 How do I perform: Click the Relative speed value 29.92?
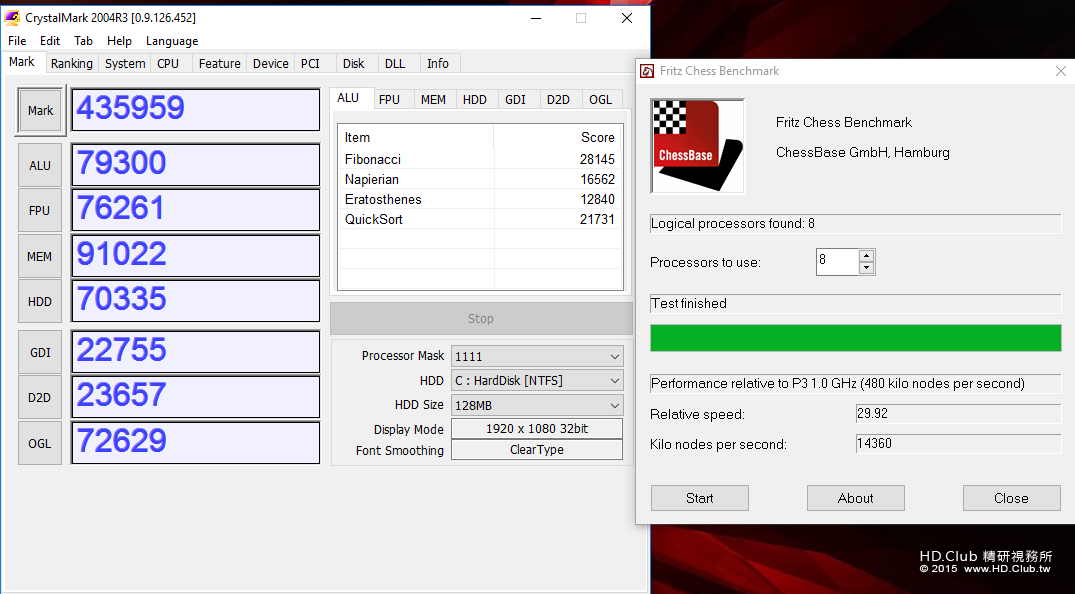pos(958,414)
